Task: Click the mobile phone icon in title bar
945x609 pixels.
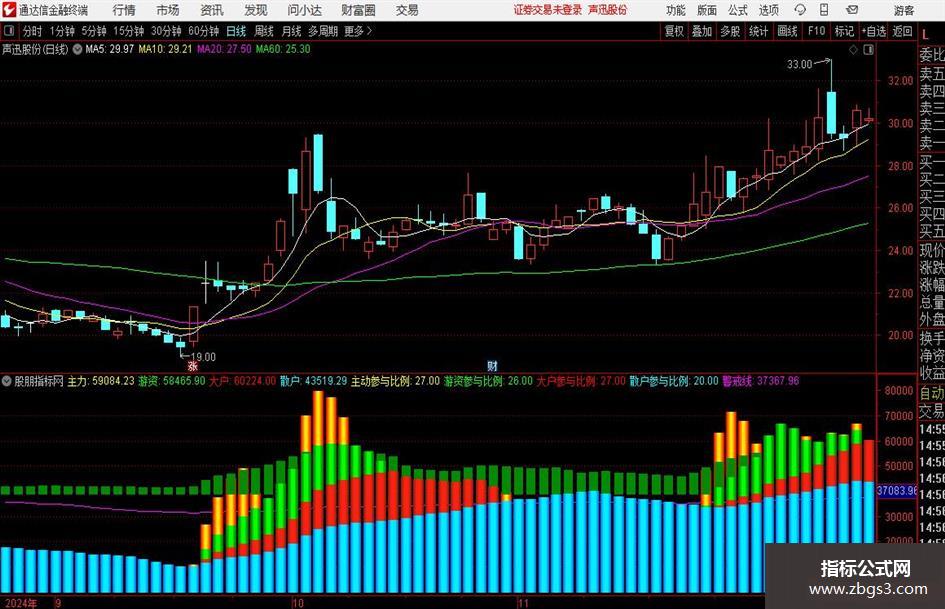Action: [x=824, y=10]
